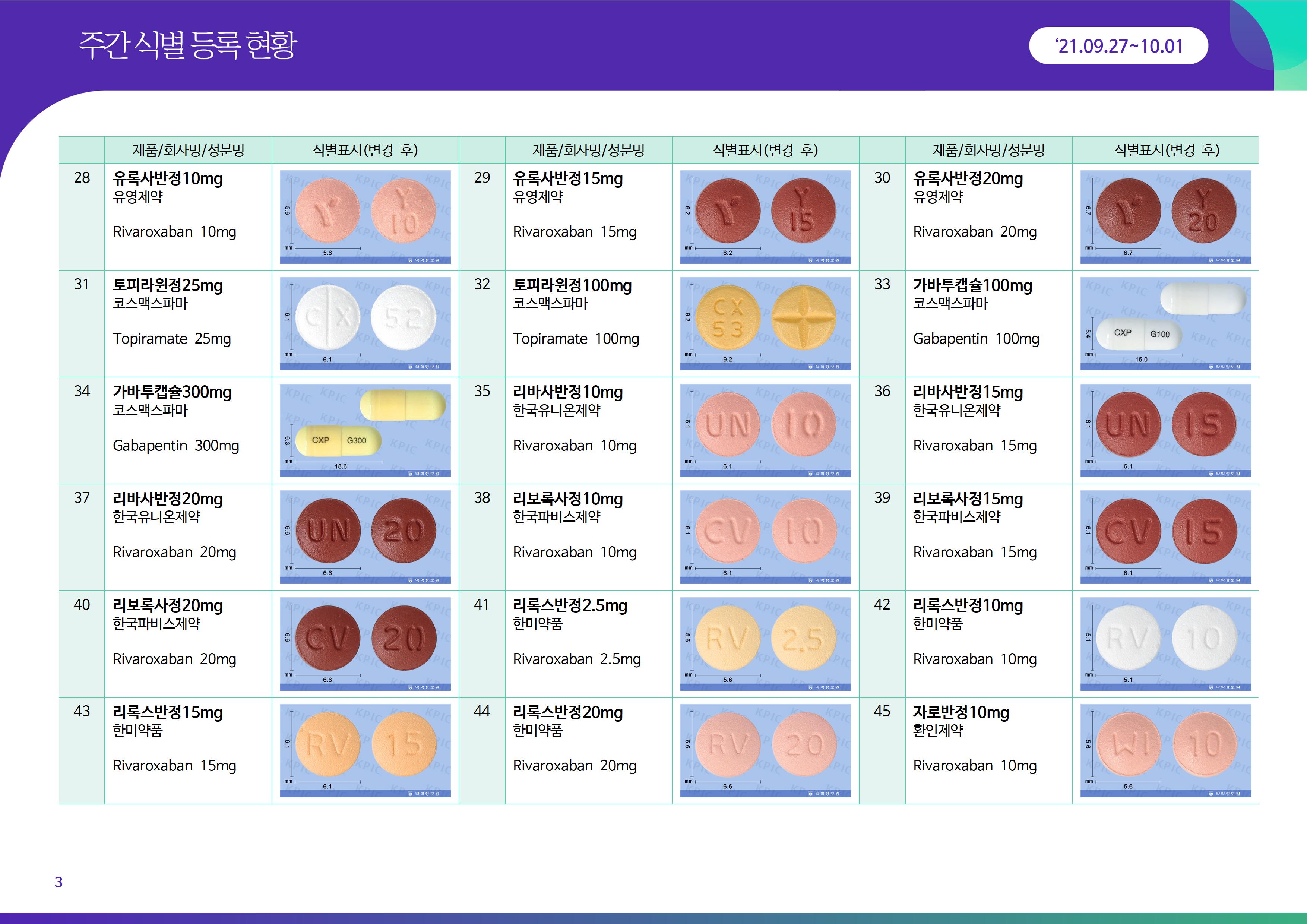Click the product name 리바사반정15mg

(968, 392)
